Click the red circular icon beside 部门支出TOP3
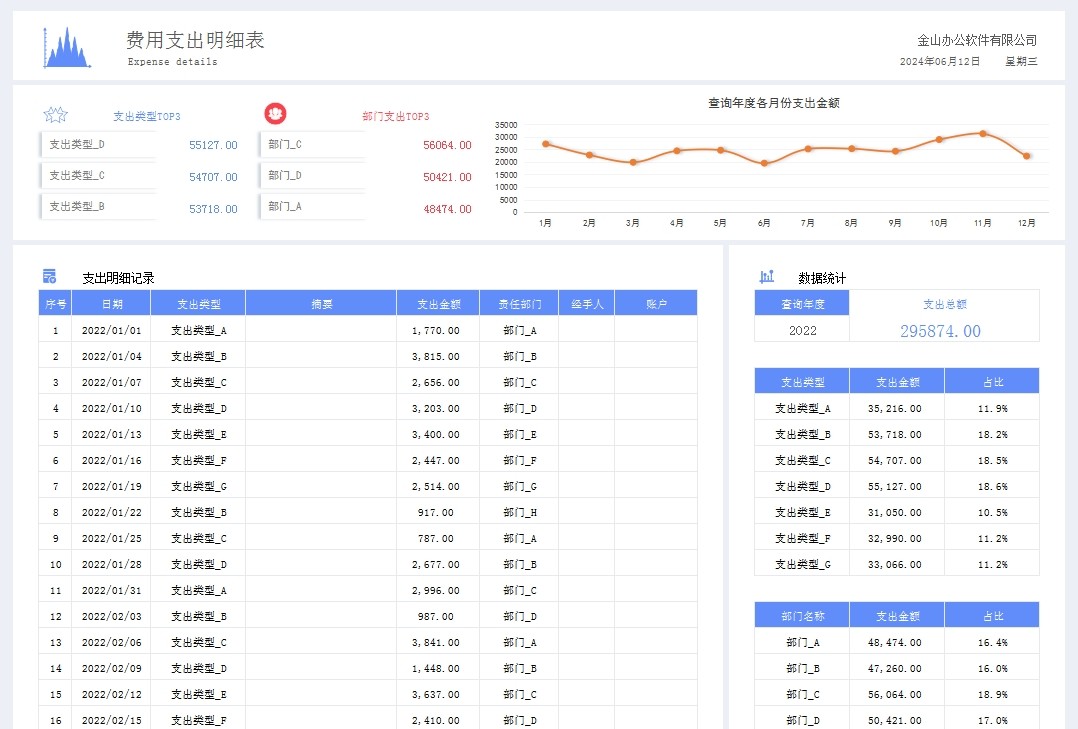Viewport: 1078px width, 729px height. pos(275,113)
